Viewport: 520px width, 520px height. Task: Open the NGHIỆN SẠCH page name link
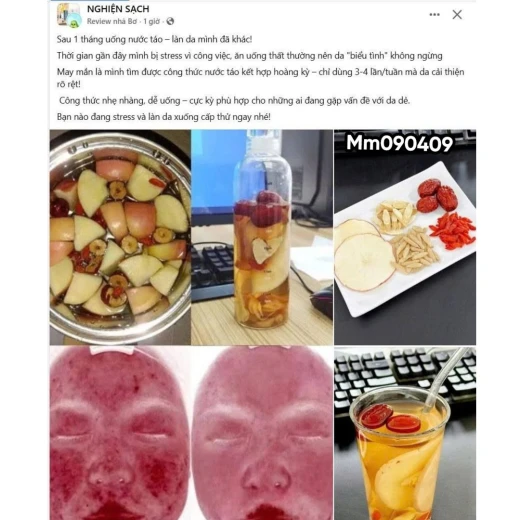click(118, 9)
